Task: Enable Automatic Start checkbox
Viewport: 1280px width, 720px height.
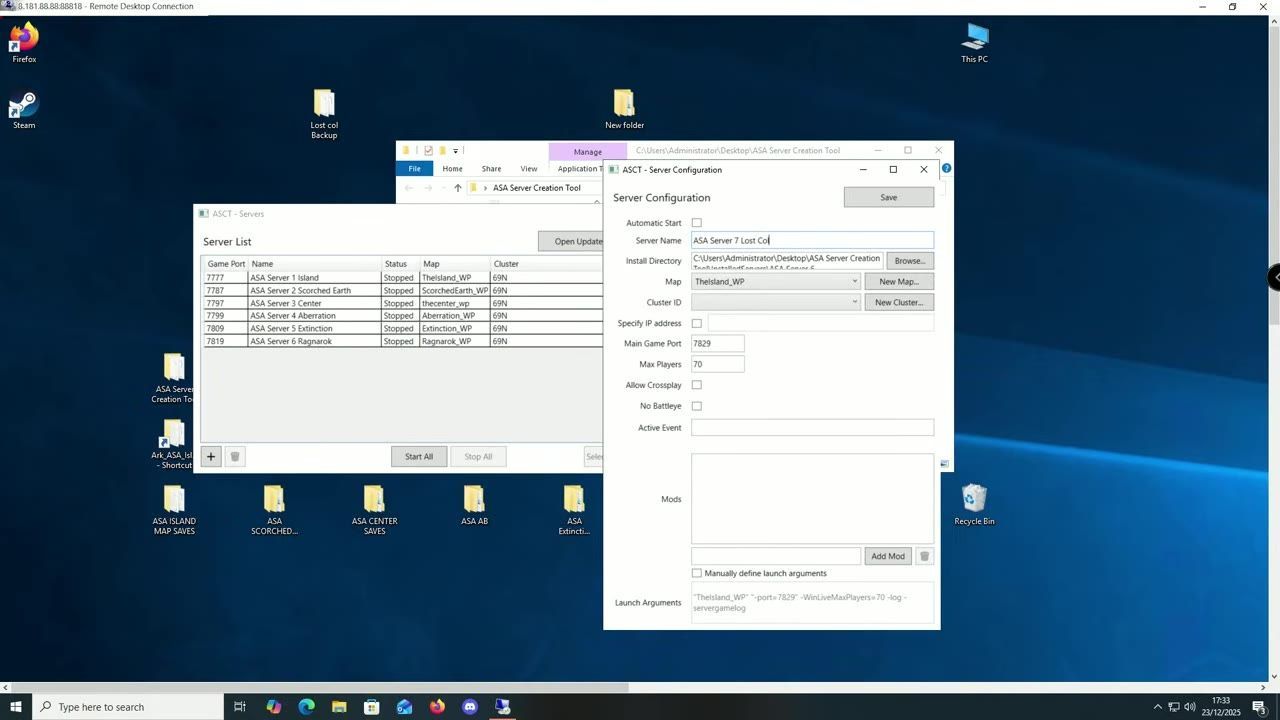Action: click(697, 223)
